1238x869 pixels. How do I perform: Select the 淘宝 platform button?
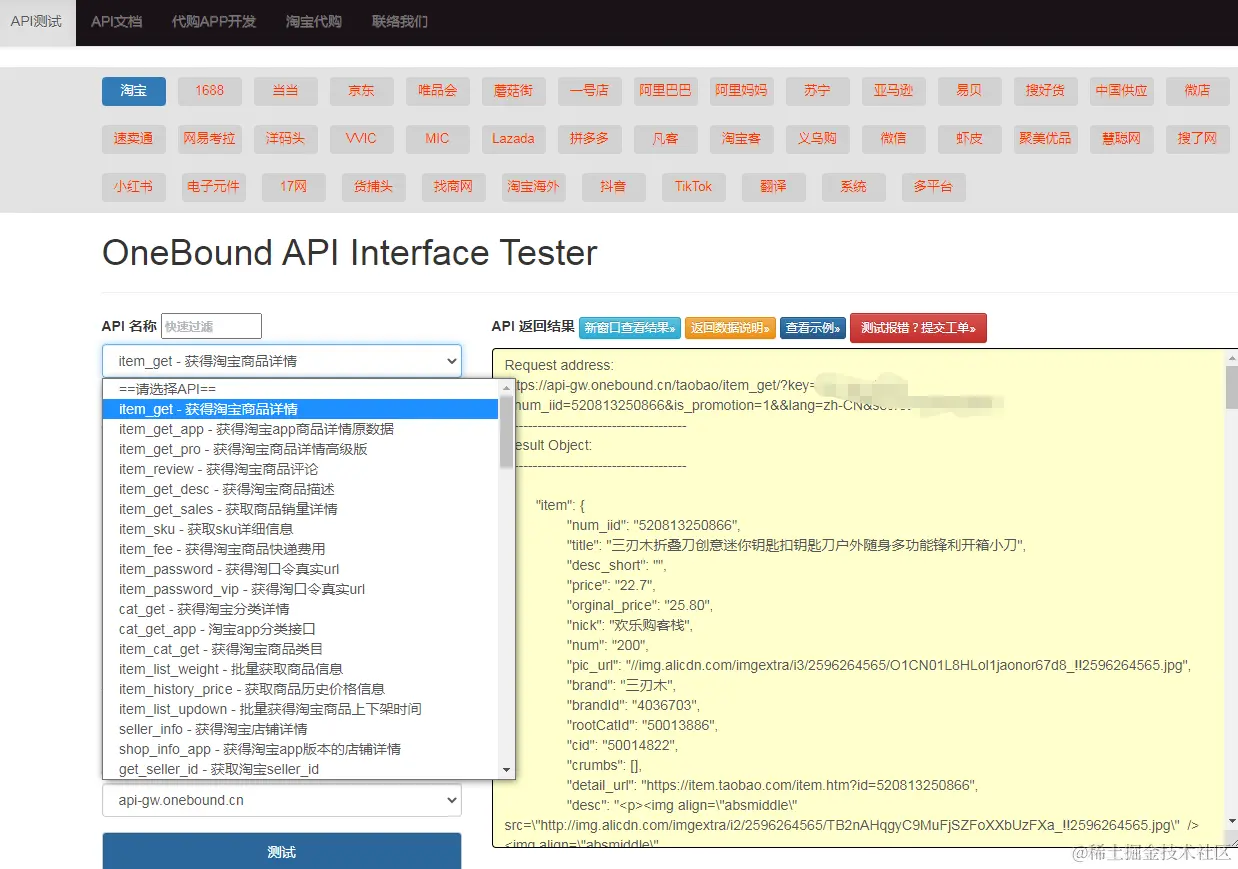point(134,90)
